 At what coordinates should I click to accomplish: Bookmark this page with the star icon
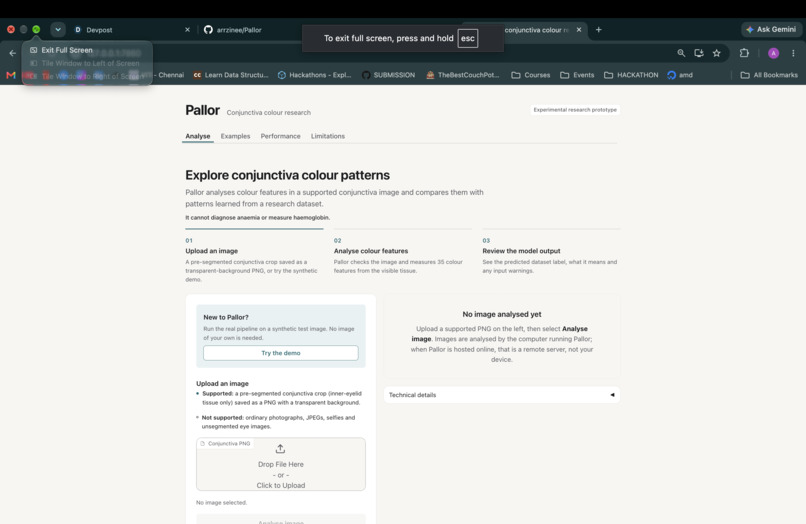[x=717, y=53]
